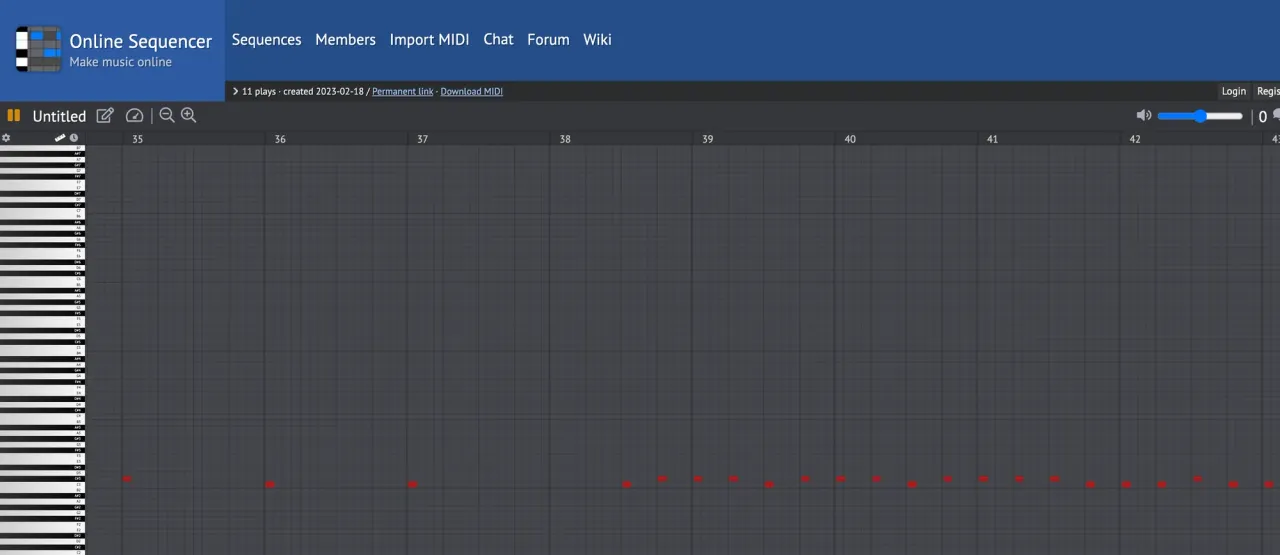1280x555 pixels.
Task: Click the Register button
Action: click(1267, 91)
